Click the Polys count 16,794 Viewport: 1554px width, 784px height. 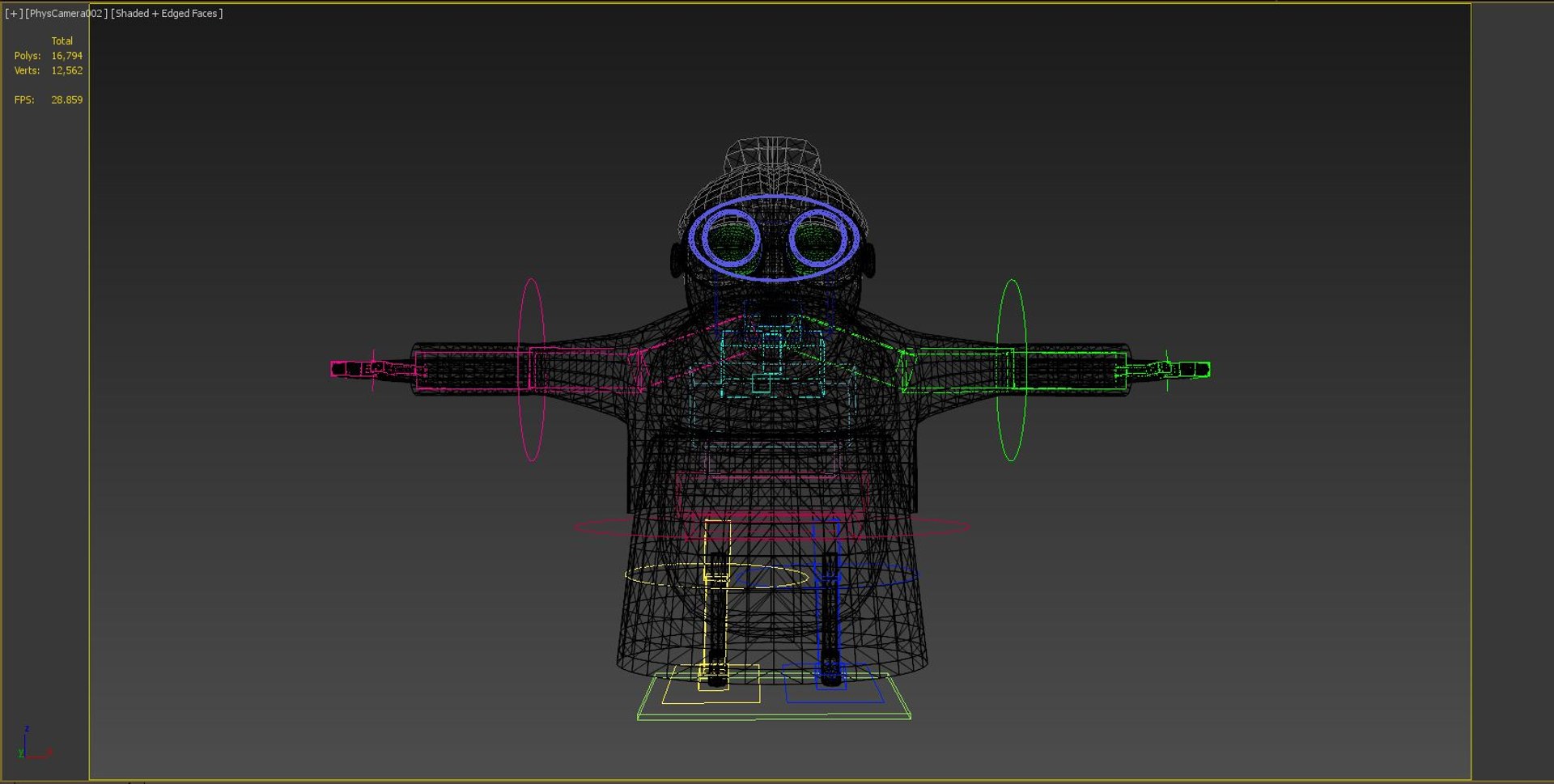[66, 56]
